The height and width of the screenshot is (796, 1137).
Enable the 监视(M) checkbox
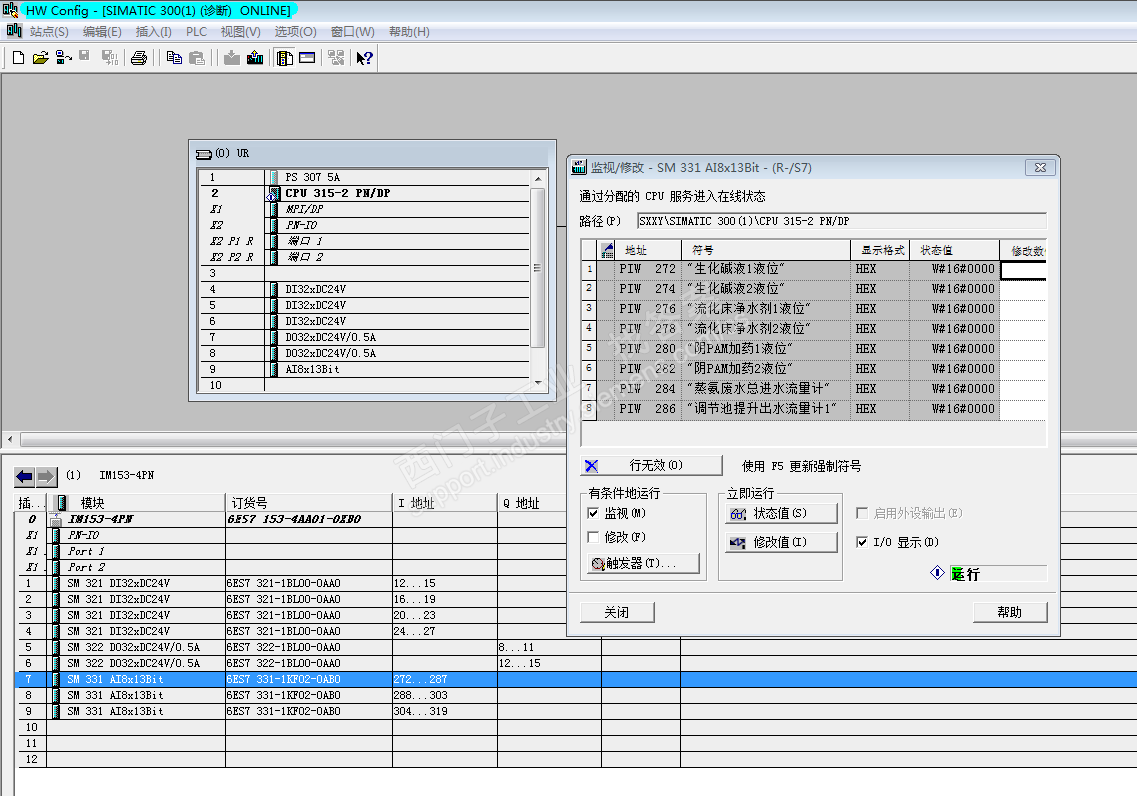coord(593,513)
